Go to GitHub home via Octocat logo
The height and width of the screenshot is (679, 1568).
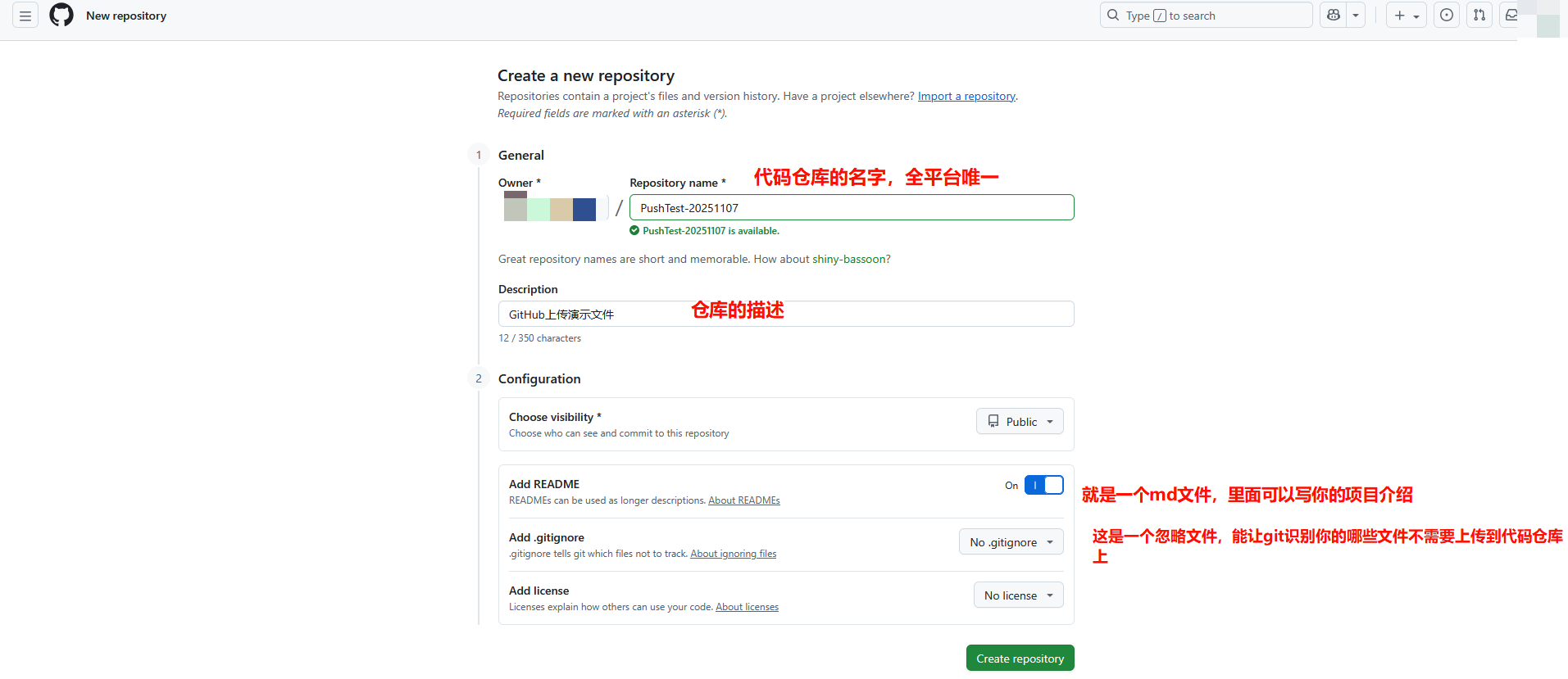pyautogui.click(x=61, y=15)
